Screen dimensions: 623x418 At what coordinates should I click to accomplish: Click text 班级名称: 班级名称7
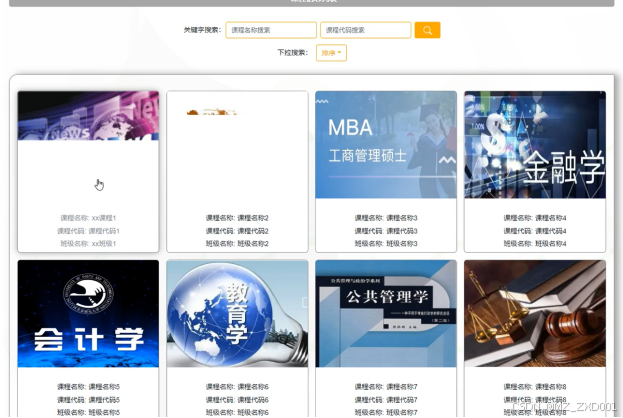point(386,412)
